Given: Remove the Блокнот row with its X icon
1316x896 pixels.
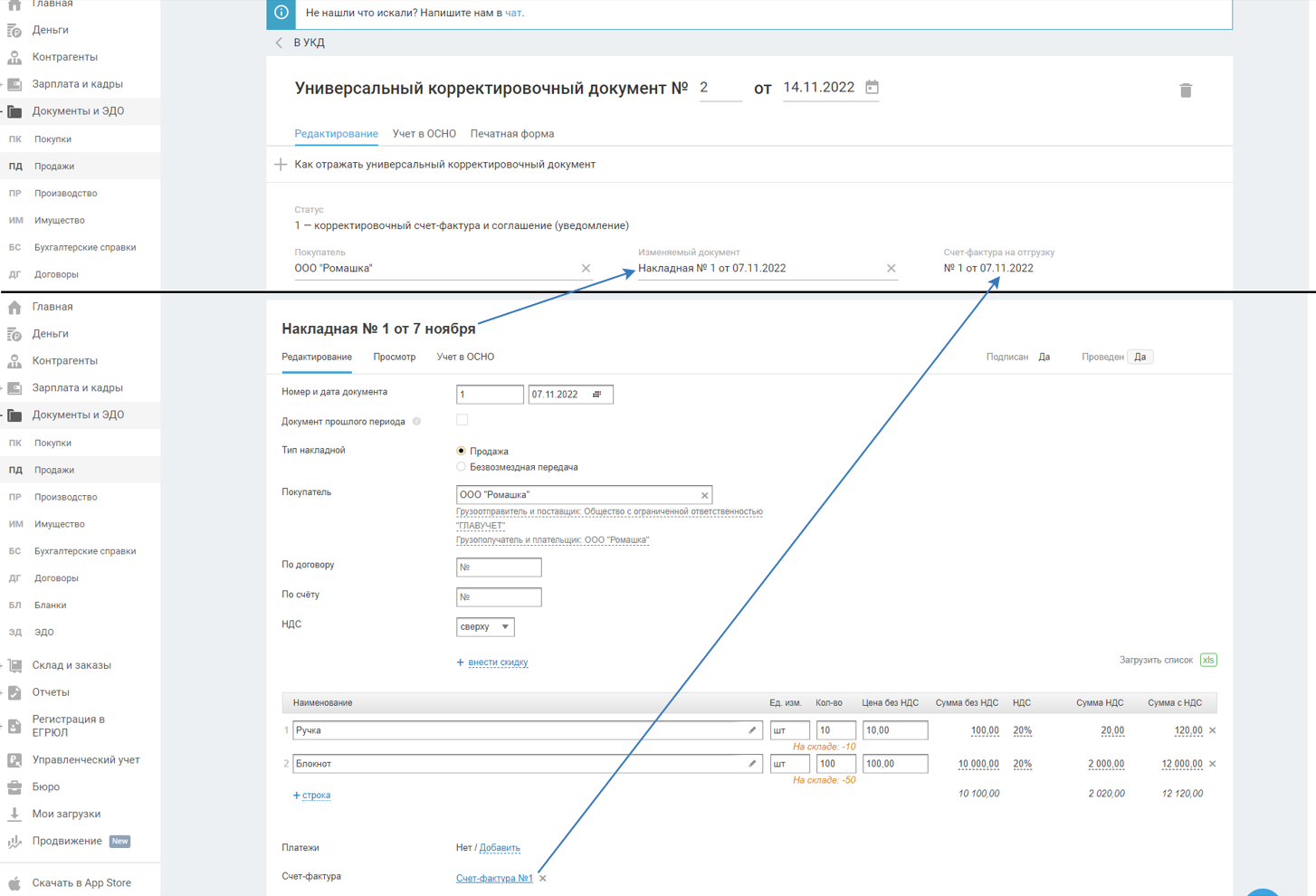Looking at the screenshot, I should pos(1212,764).
